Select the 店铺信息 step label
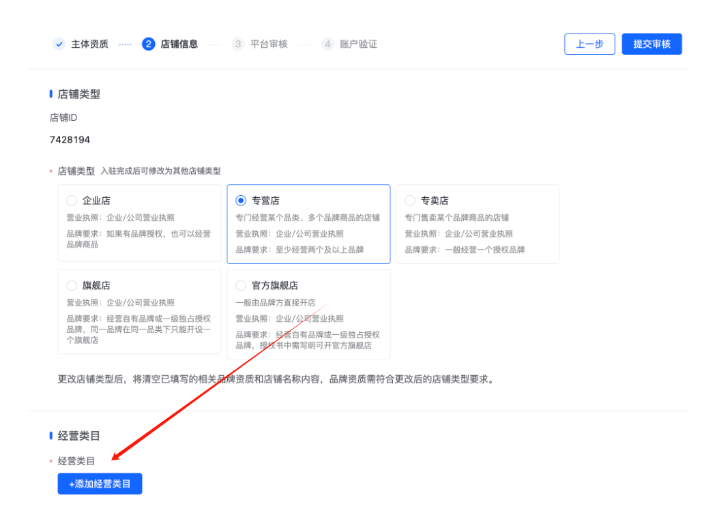This screenshot has height=522, width=712. [179, 44]
